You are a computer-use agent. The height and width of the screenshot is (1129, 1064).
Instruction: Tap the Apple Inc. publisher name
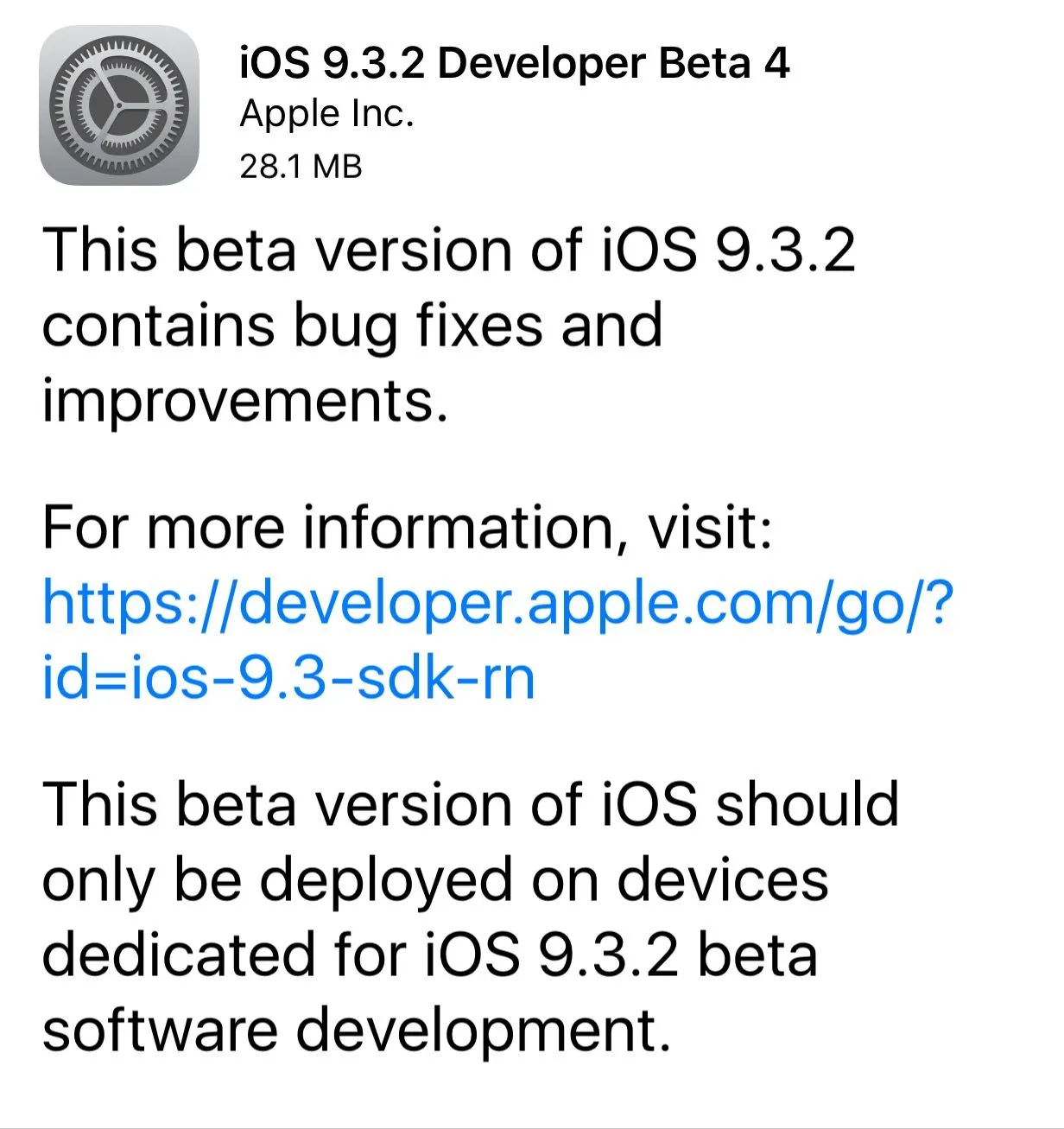point(327,114)
